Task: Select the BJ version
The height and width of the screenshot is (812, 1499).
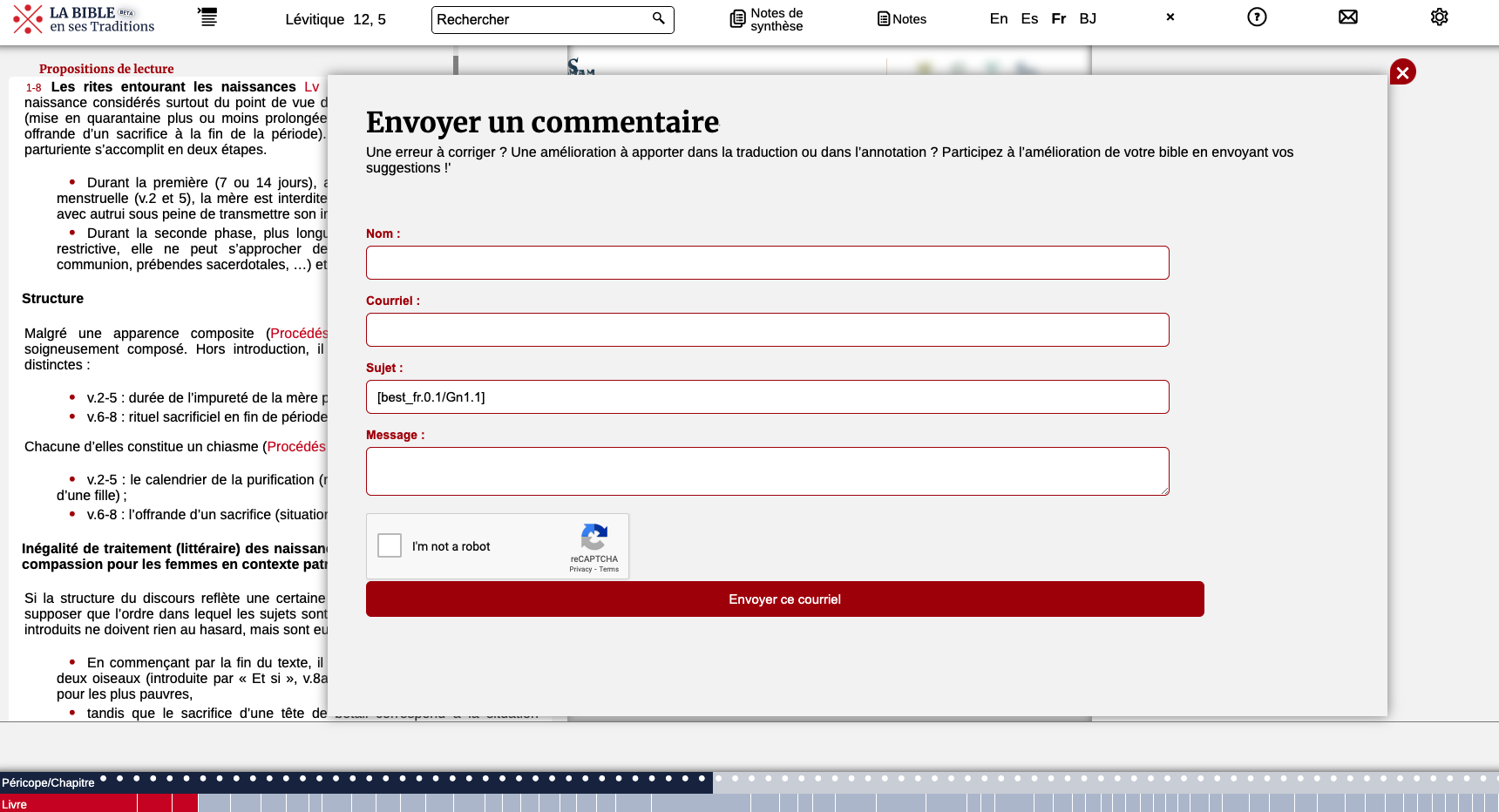Action: coord(1088,18)
